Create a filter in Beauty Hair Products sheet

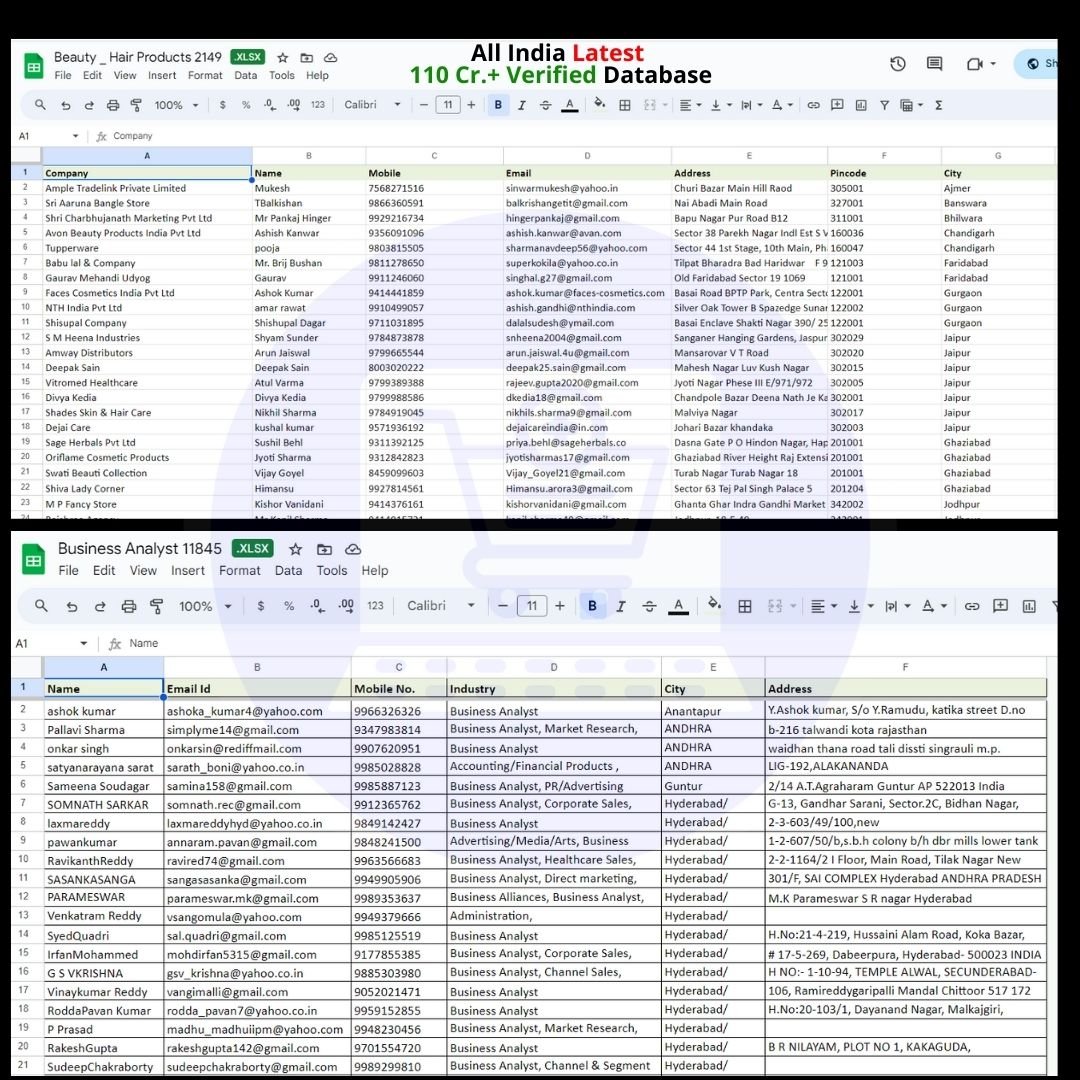[884, 105]
